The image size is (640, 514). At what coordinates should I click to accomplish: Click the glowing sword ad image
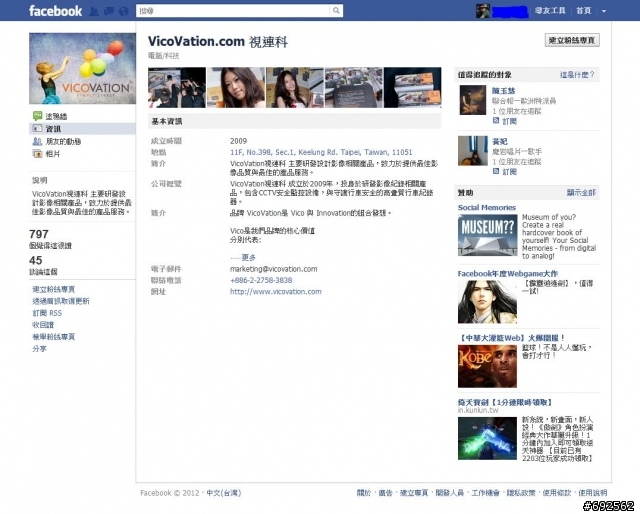487,438
